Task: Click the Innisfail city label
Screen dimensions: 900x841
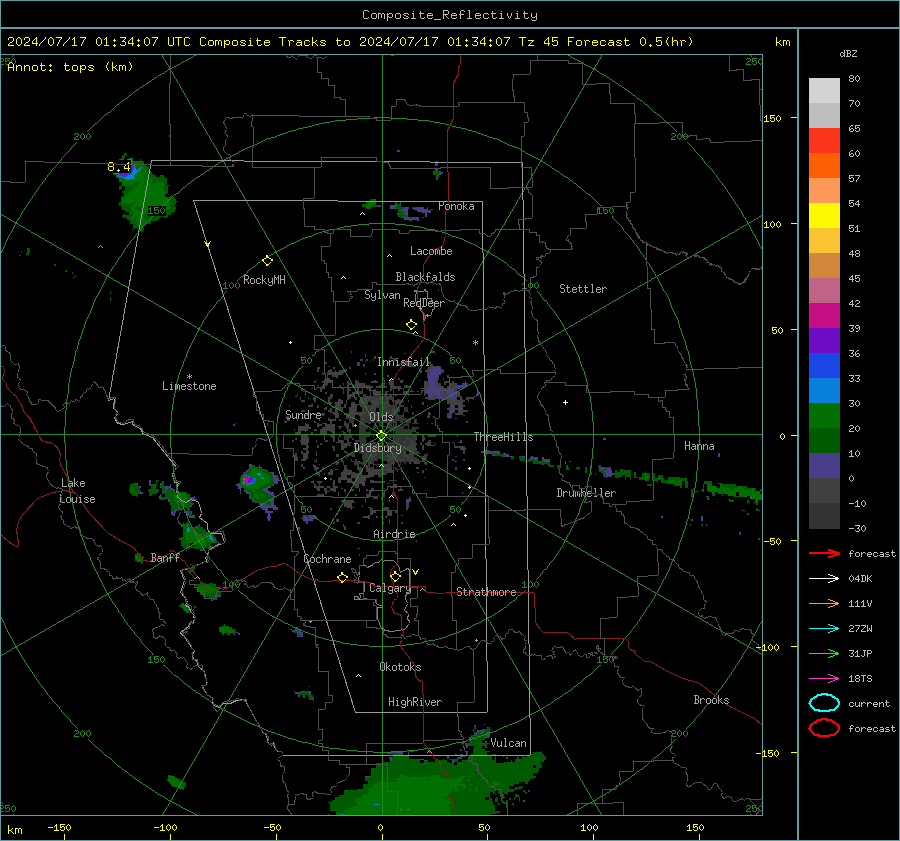Action: (x=404, y=362)
